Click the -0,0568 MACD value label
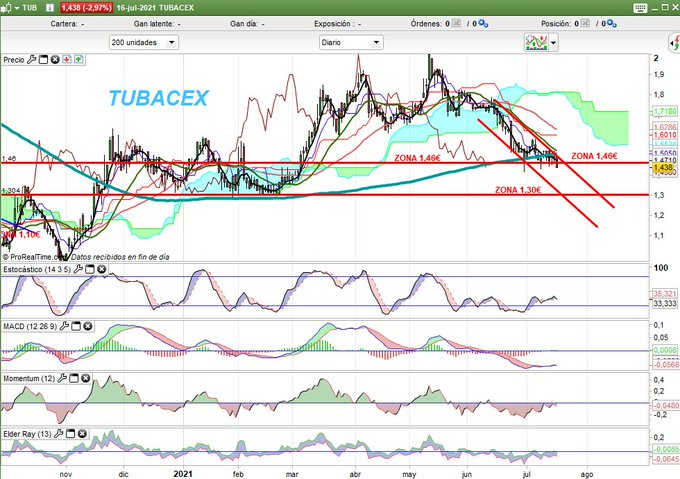Screen dimensions: 680x479 (666, 365)
